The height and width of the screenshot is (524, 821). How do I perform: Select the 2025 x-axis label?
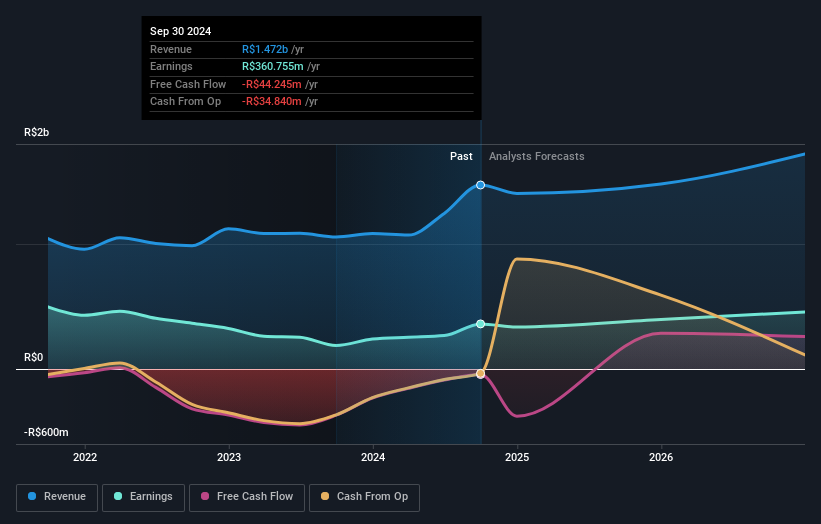pyautogui.click(x=517, y=457)
